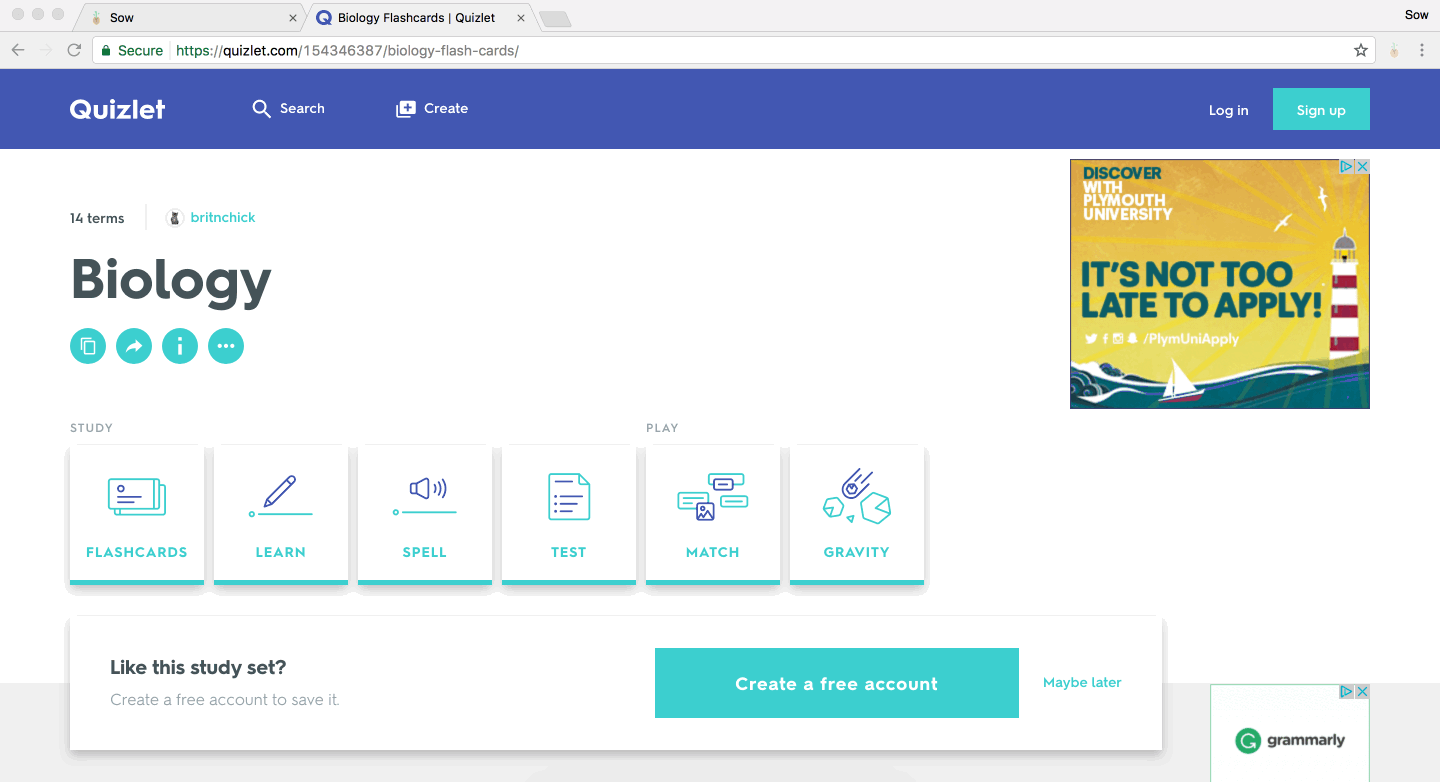Close the Sow tab
1440x782 pixels.
293,18
